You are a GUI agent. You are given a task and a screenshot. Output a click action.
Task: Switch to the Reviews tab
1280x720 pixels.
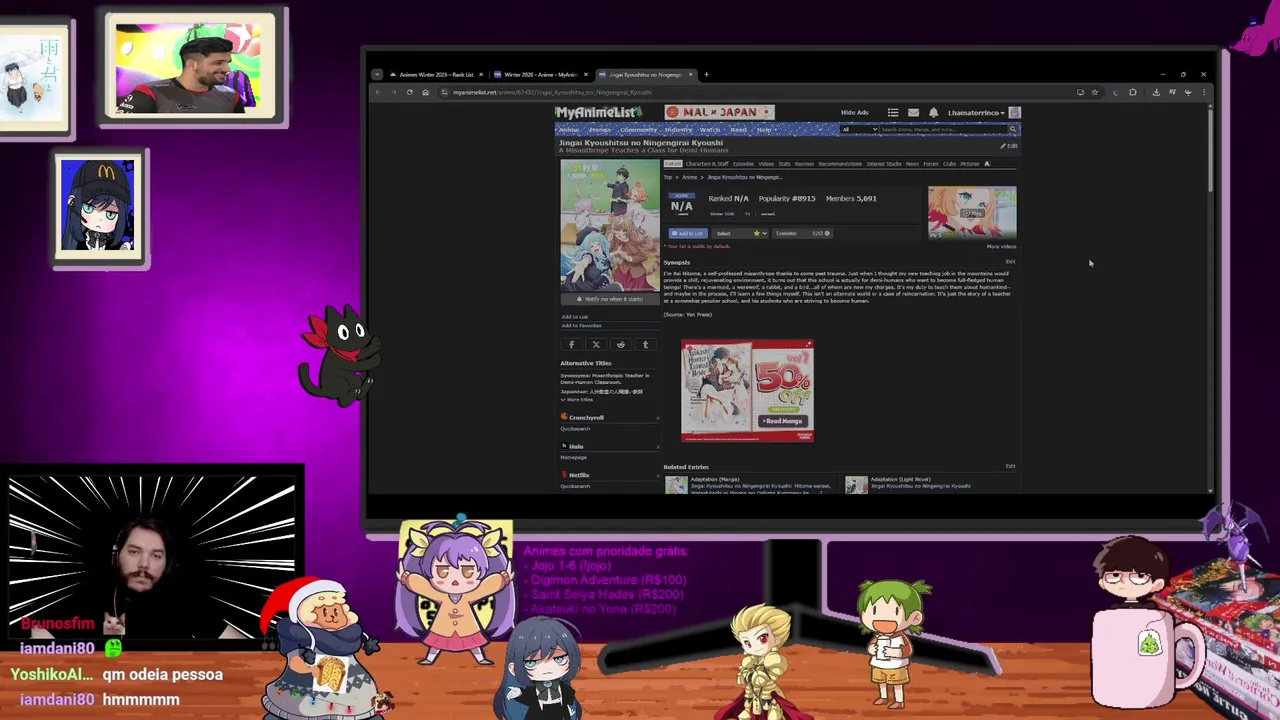tap(804, 164)
